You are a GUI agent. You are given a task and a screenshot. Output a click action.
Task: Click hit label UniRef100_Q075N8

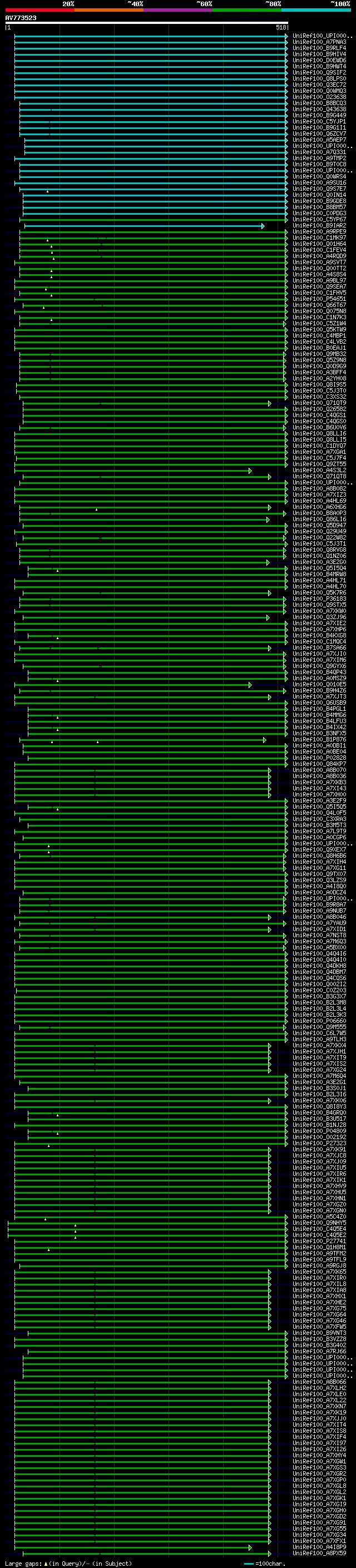click(319, 311)
